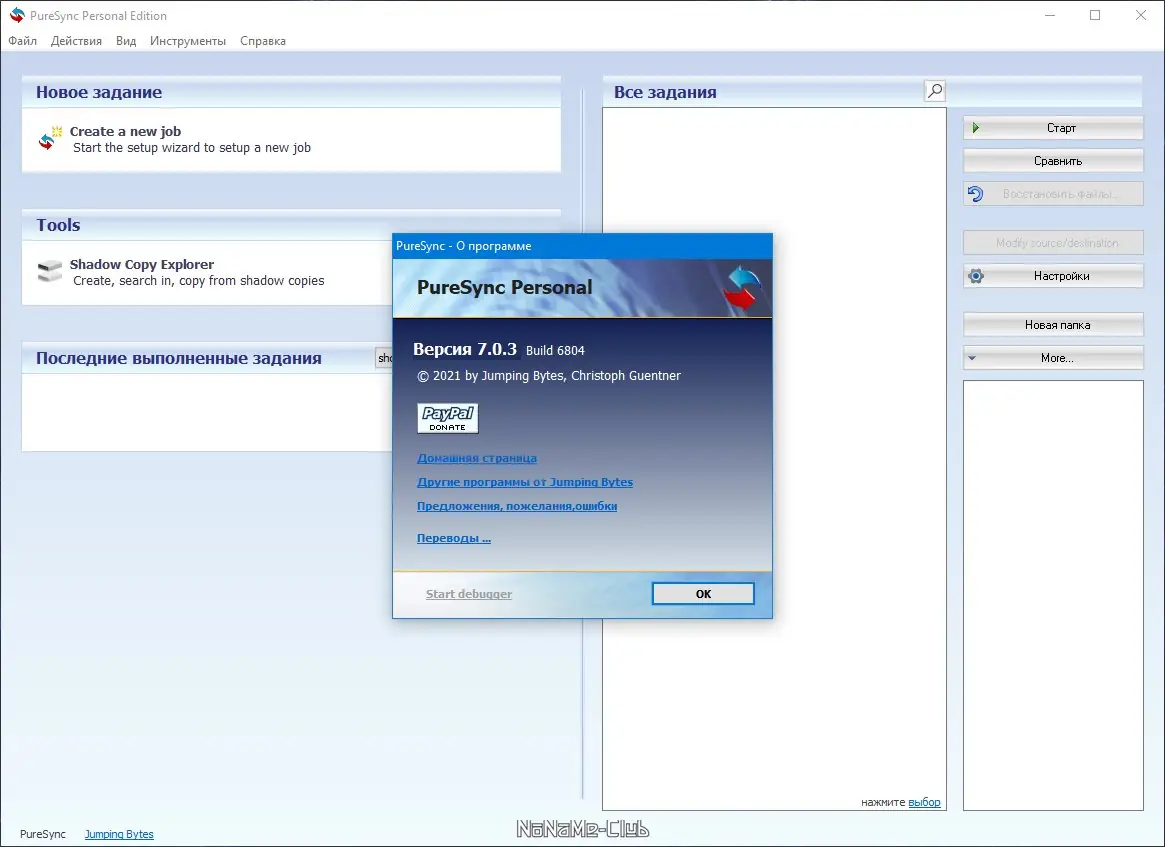Click the PureSync arrows logo in the About dialog
The width and height of the screenshot is (1165, 847).
point(742,288)
